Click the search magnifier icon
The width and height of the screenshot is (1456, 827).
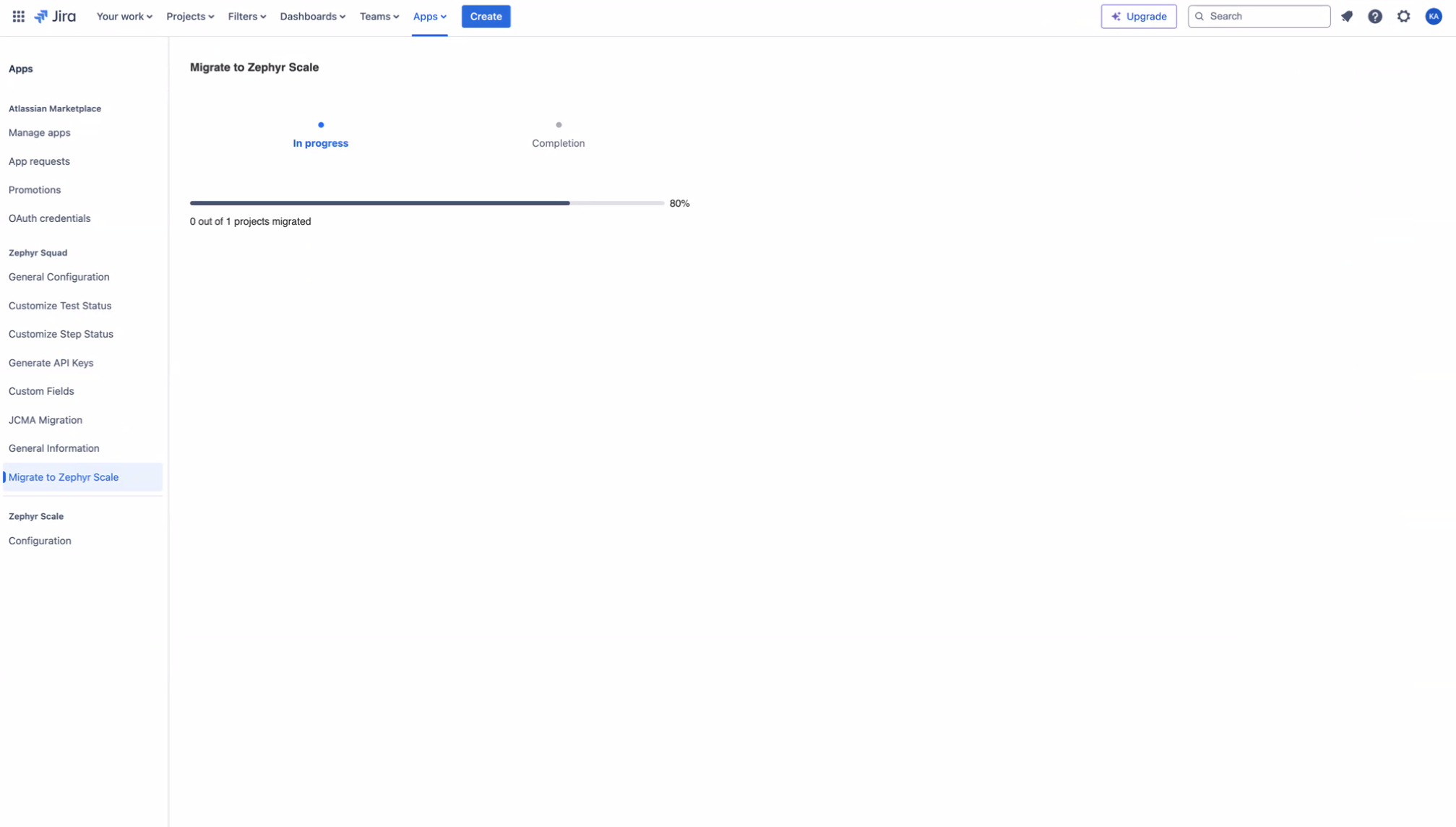1199,16
